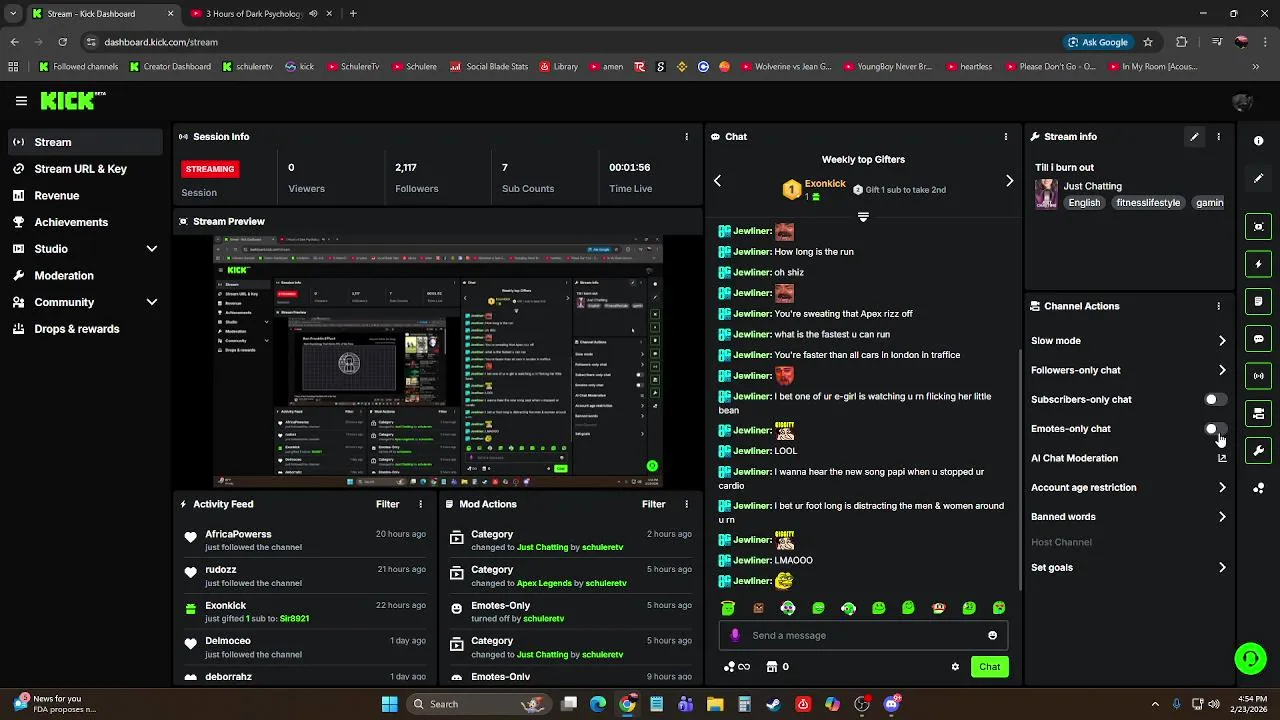Click the English stream tag
The height and width of the screenshot is (720, 1280).
1084,203
